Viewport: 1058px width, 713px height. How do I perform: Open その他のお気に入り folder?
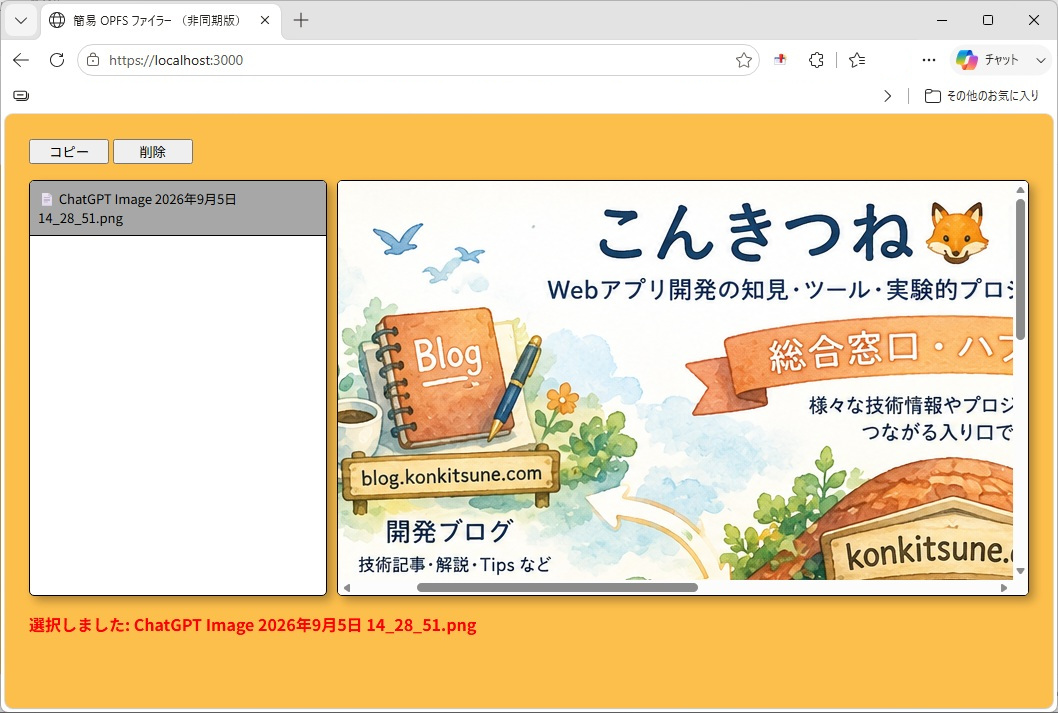click(981, 96)
